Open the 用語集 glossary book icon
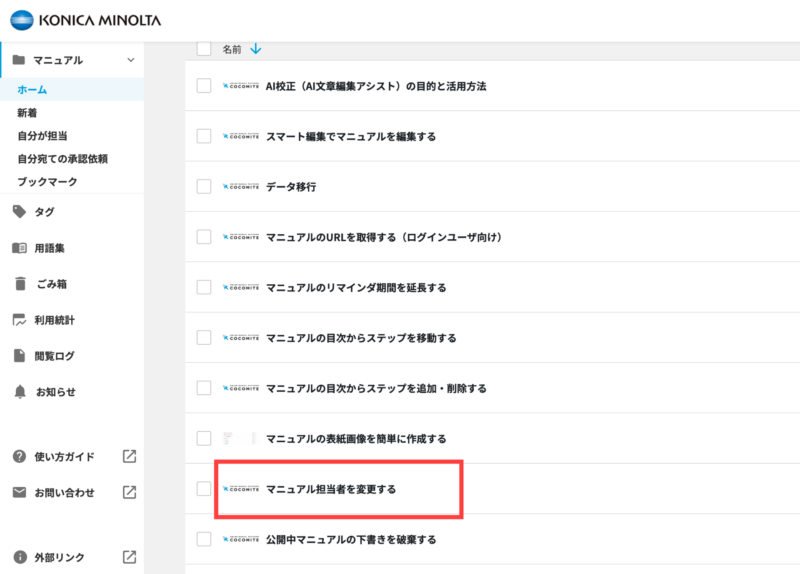This screenshot has width=800, height=574. 19,248
